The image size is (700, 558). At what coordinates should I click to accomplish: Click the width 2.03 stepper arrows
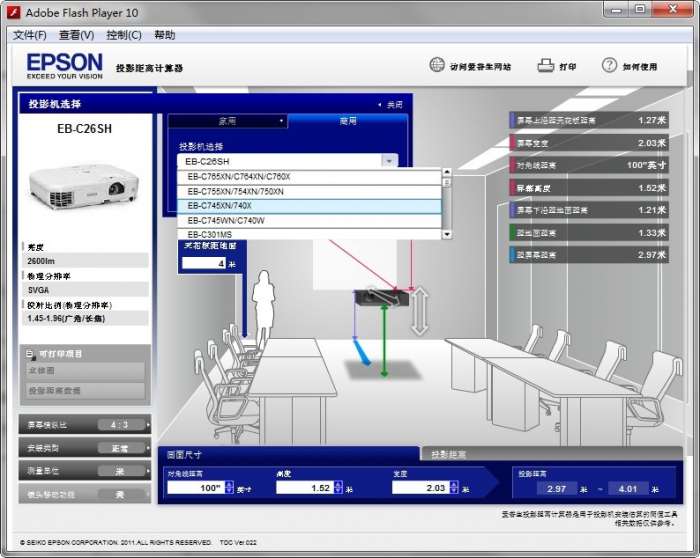point(454,487)
